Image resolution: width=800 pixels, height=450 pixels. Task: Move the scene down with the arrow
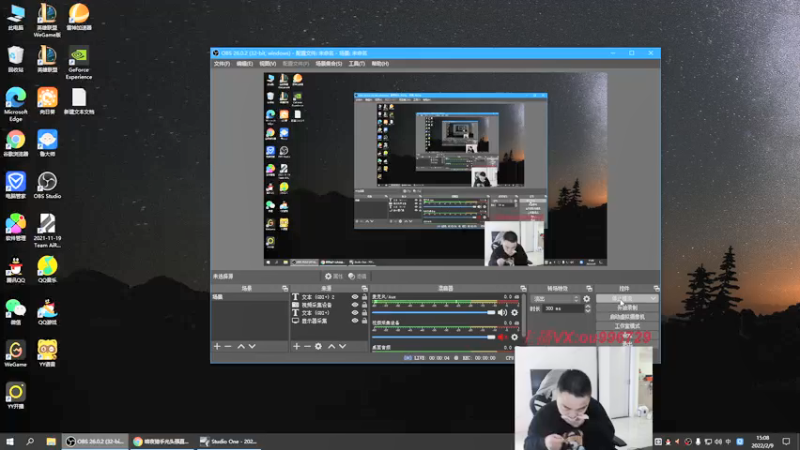(x=252, y=346)
